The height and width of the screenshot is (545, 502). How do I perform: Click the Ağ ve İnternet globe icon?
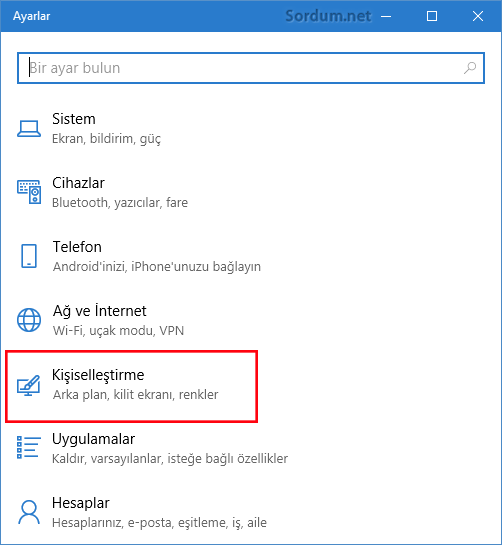coord(29,320)
